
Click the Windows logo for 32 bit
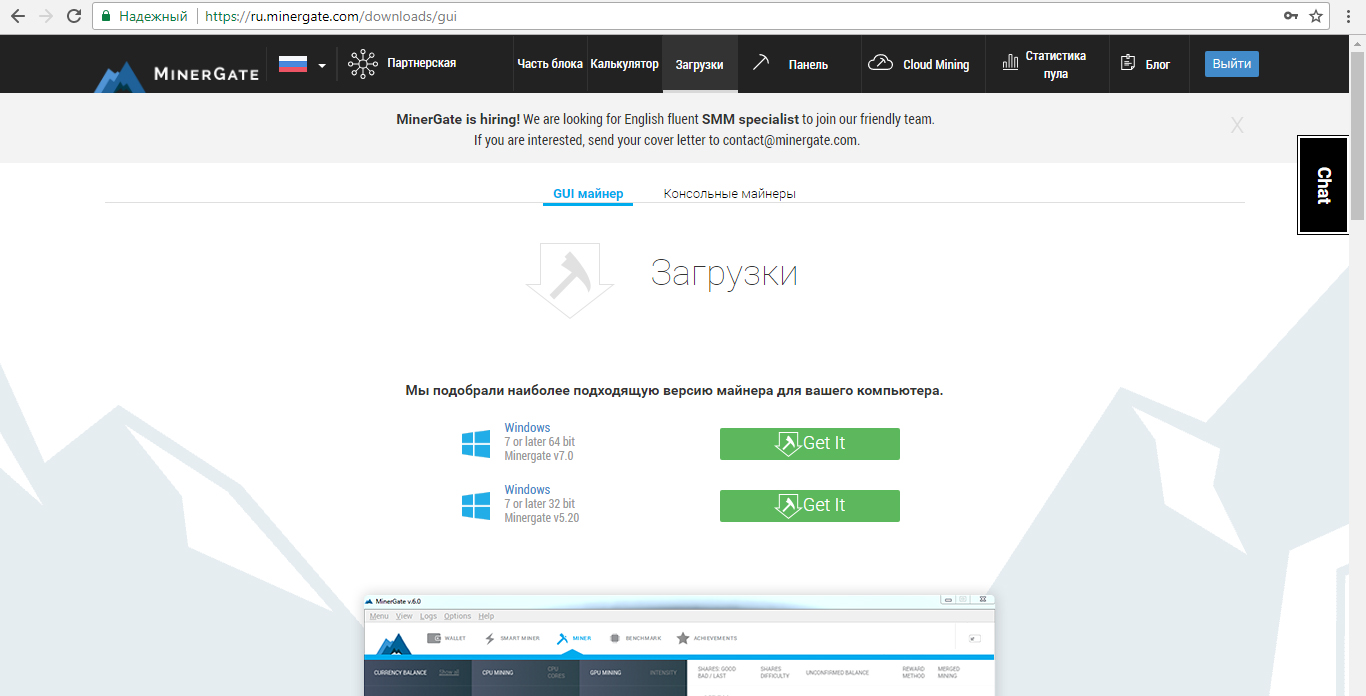click(x=476, y=505)
